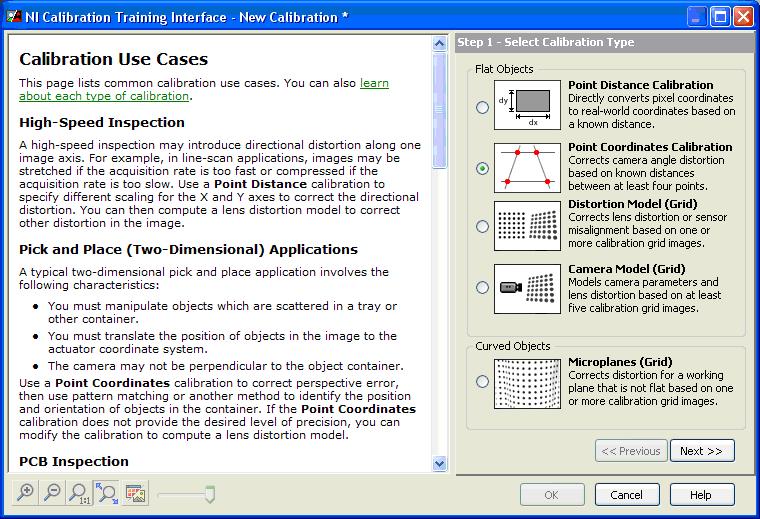Click the help pane scroll up arrow
The height and width of the screenshot is (519, 760).
tap(440, 44)
